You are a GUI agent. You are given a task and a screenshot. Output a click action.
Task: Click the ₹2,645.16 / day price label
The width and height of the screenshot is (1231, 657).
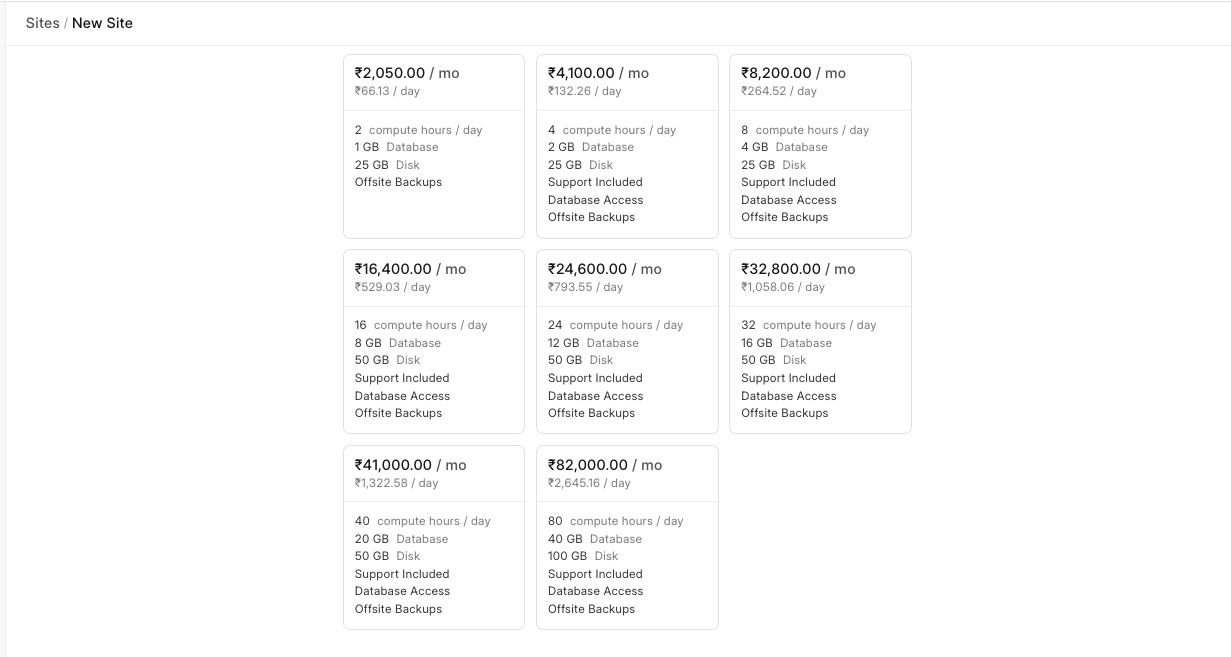tap(589, 483)
